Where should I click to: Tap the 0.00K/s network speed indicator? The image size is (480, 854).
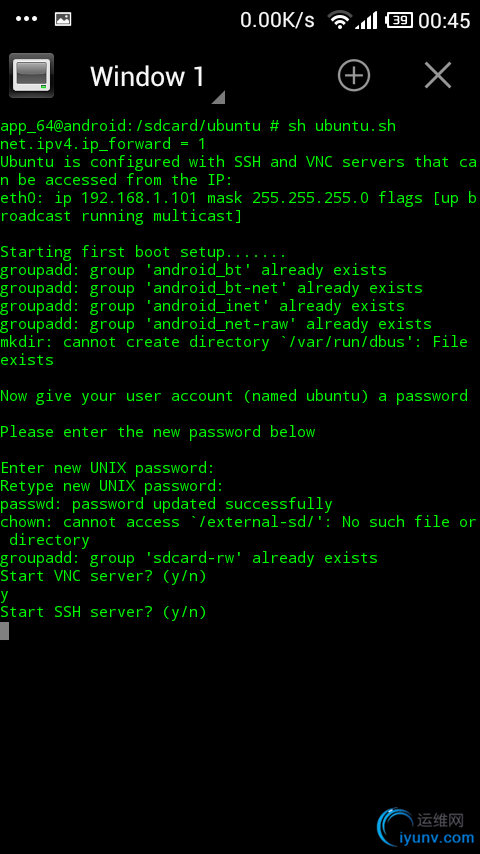(277, 21)
